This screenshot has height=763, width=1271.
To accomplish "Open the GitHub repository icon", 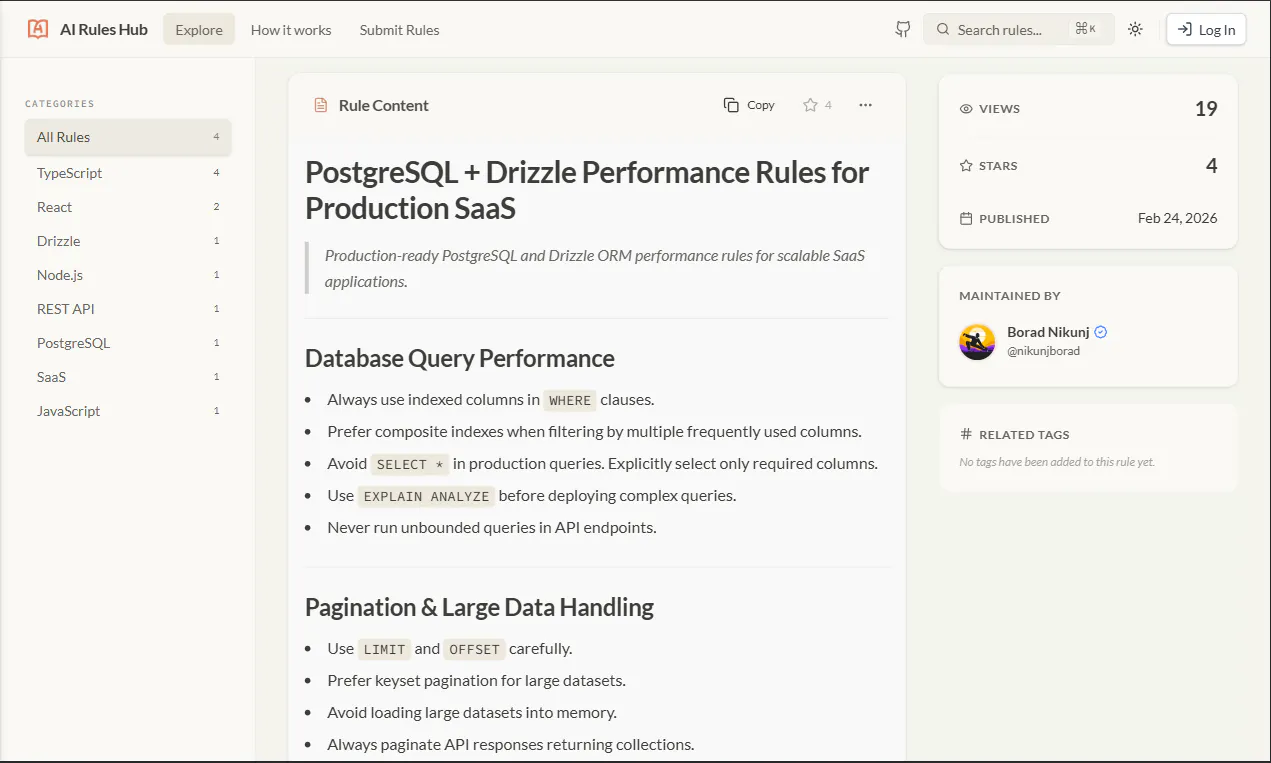I will [903, 29].
